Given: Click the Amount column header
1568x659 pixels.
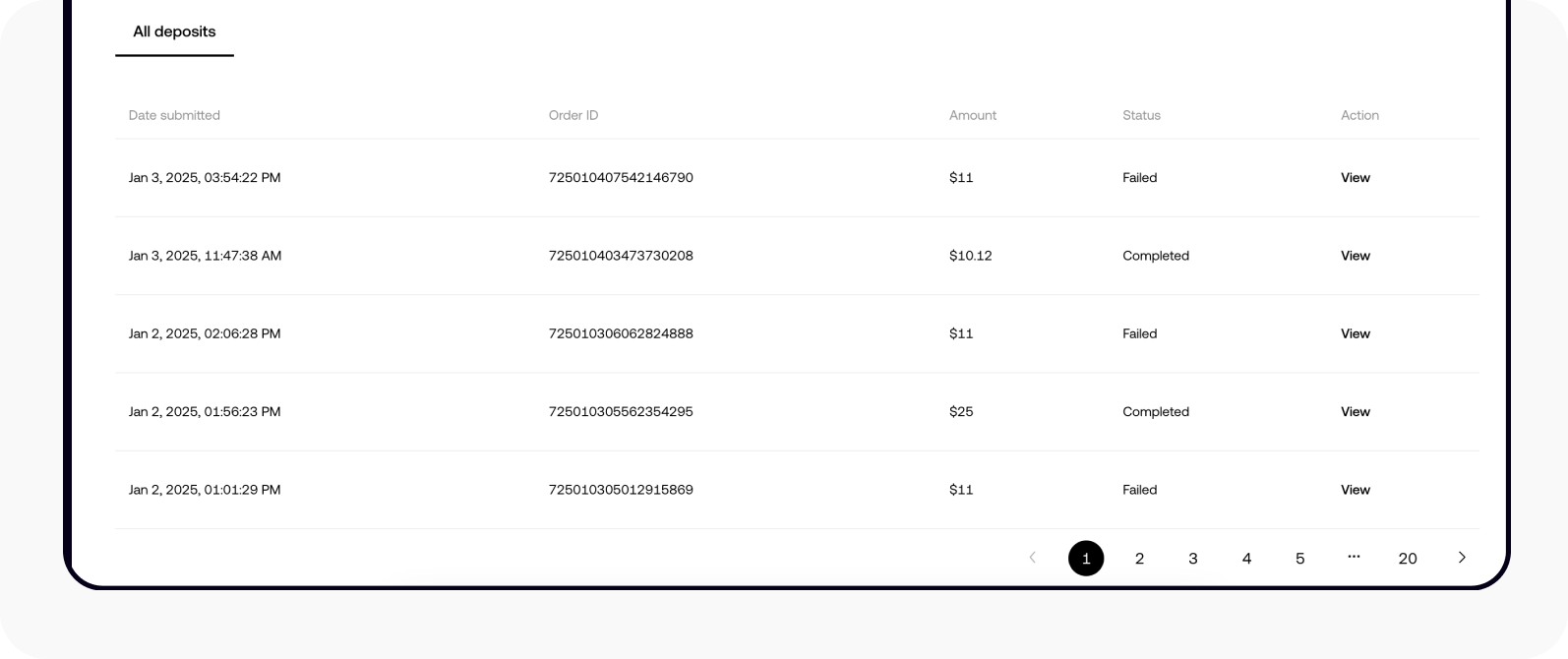Looking at the screenshot, I should [x=973, y=115].
